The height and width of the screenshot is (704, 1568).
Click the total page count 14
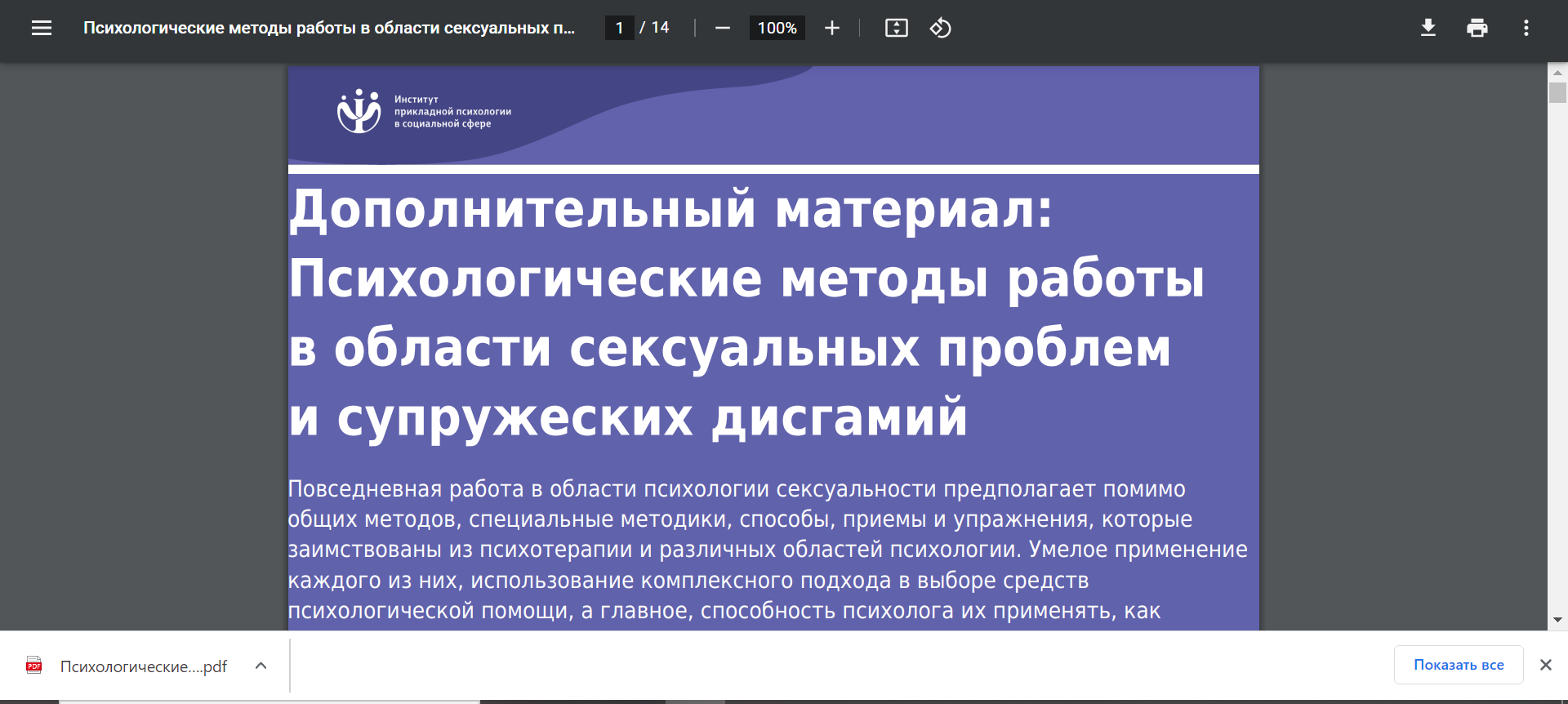660,28
